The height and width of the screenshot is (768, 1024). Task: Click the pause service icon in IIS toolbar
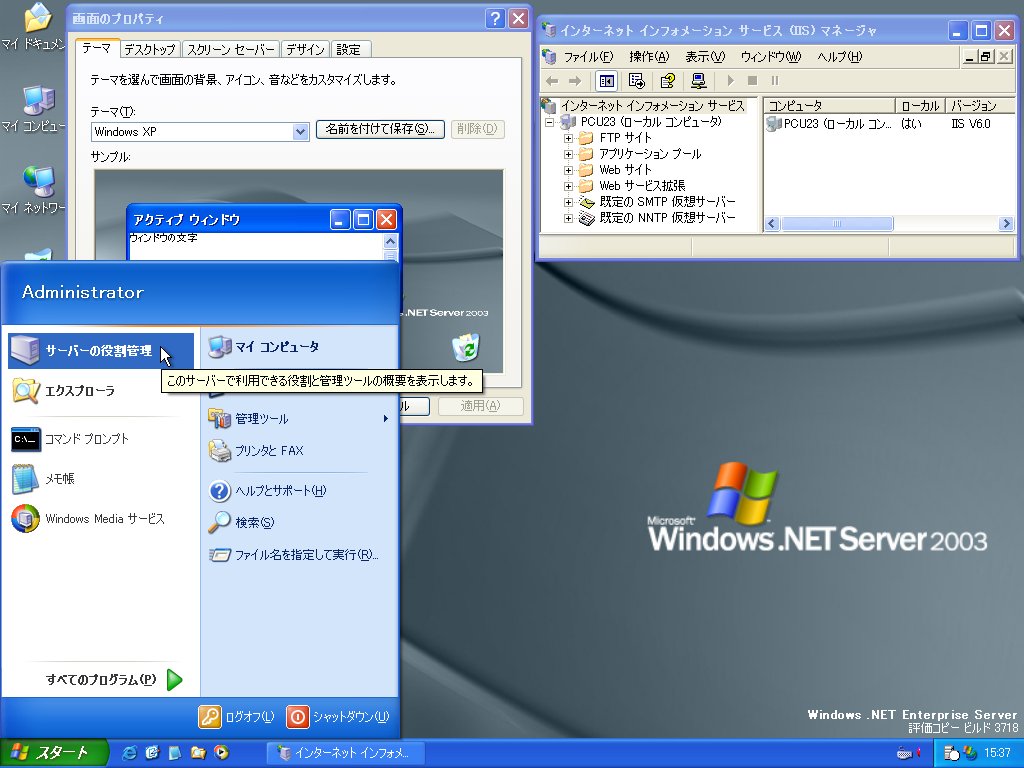click(x=775, y=81)
